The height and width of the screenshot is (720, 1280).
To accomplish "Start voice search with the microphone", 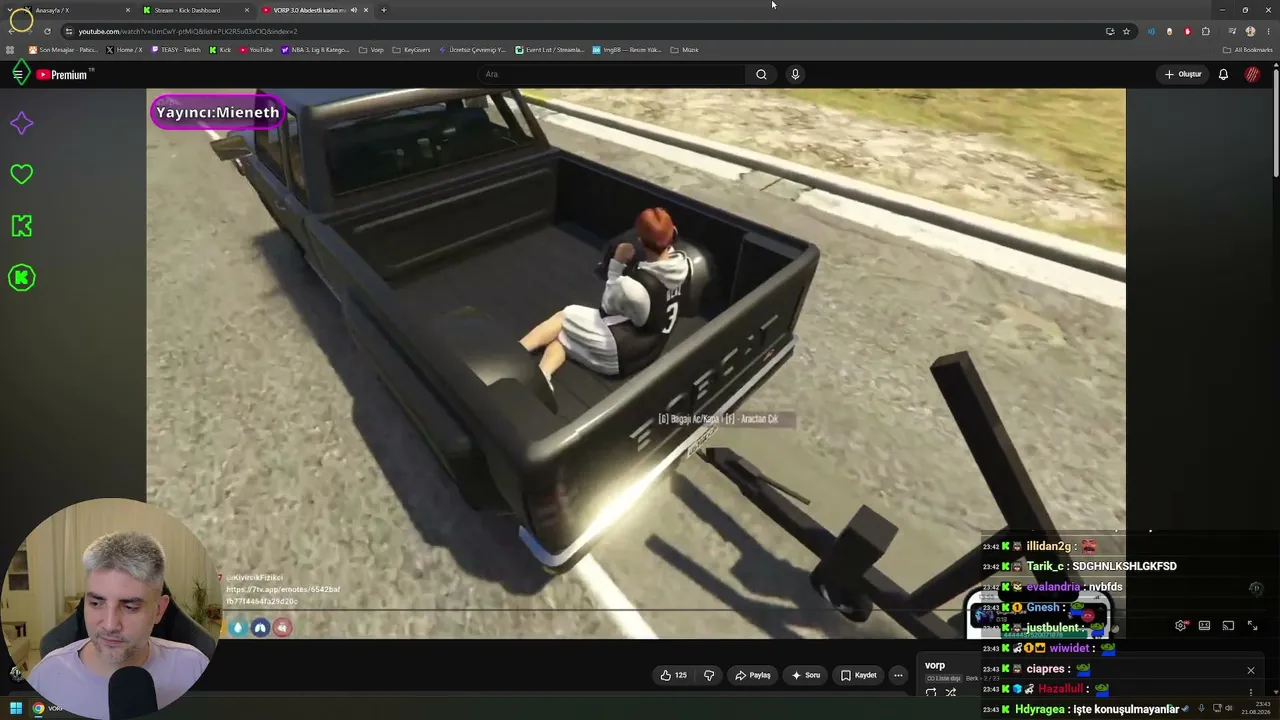I will point(795,74).
